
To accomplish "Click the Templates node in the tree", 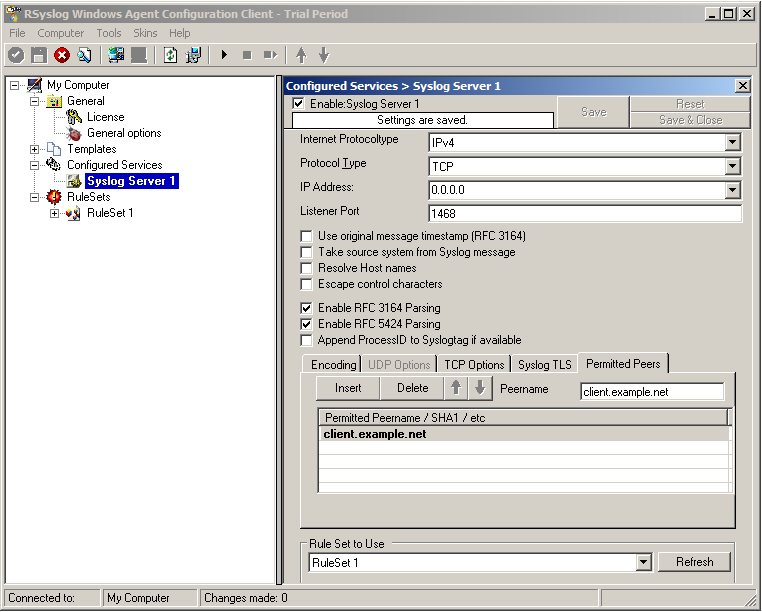I will coord(92,149).
